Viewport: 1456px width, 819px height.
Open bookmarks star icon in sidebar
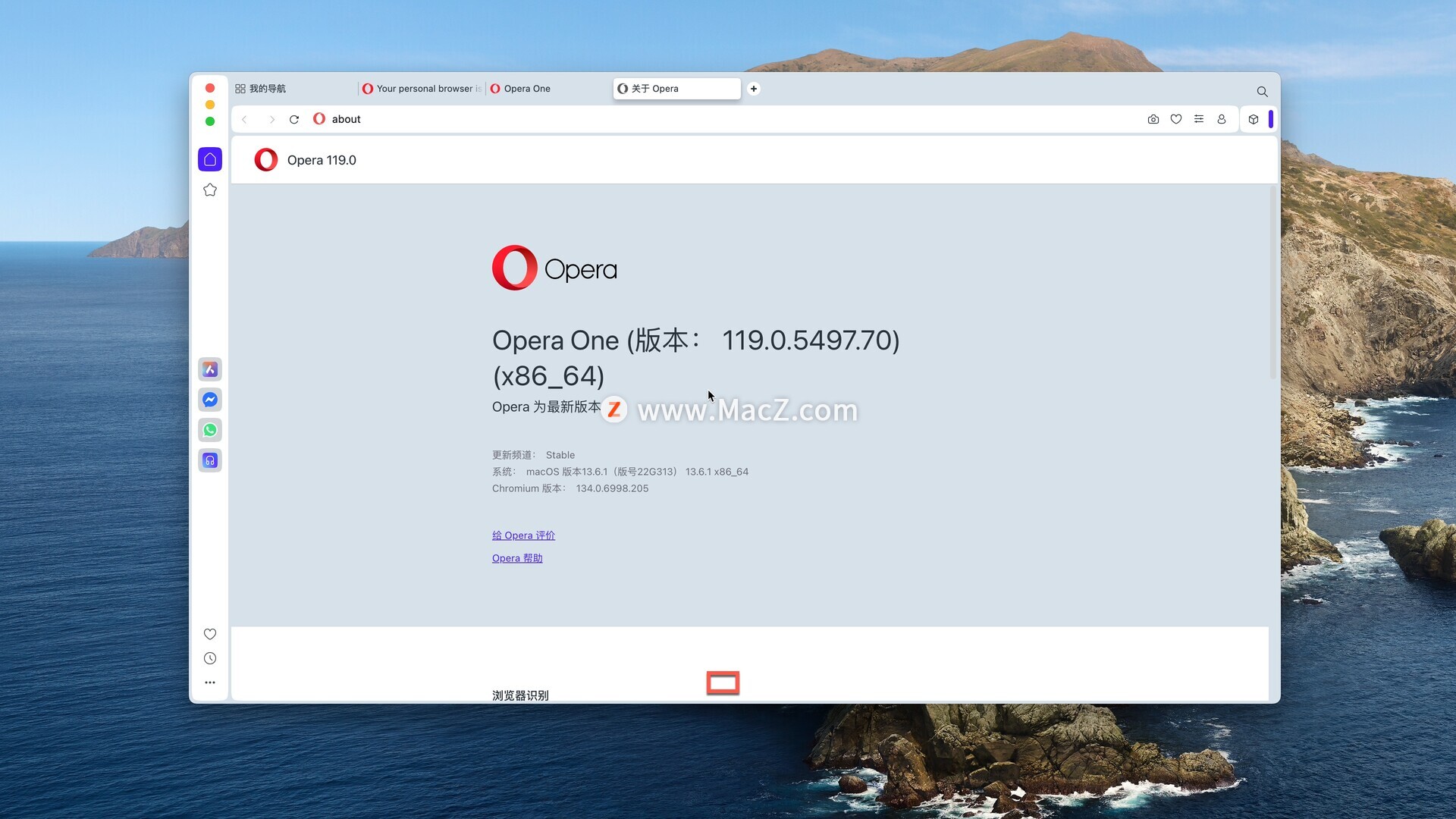(210, 190)
